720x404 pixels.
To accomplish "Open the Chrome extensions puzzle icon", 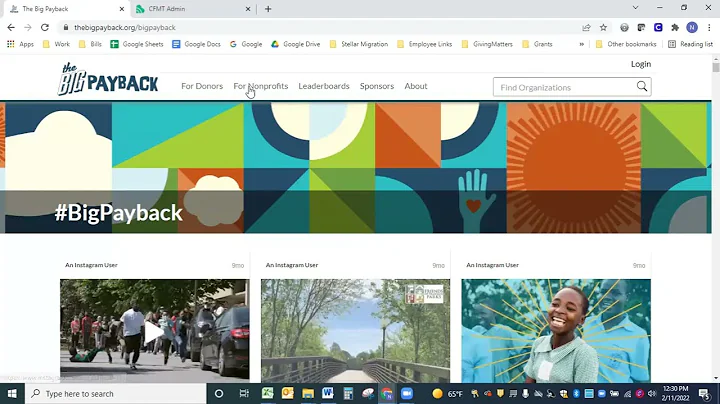I will [675, 28].
